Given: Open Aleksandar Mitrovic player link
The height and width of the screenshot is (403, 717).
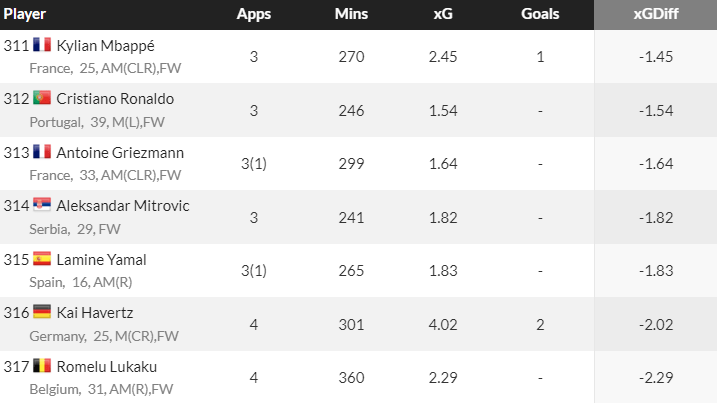Looking at the screenshot, I should pyautogui.click(x=123, y=205).
